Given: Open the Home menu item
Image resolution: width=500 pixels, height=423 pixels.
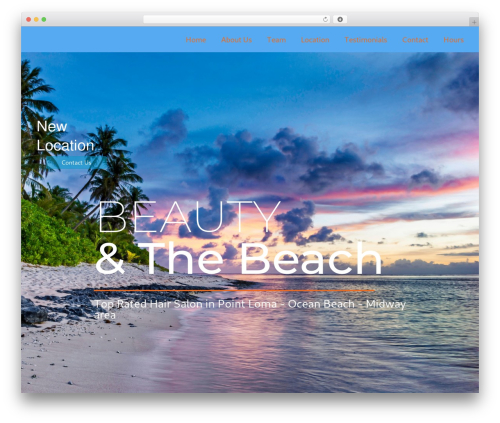Looking at the screenshot, I should click(196, 40).
